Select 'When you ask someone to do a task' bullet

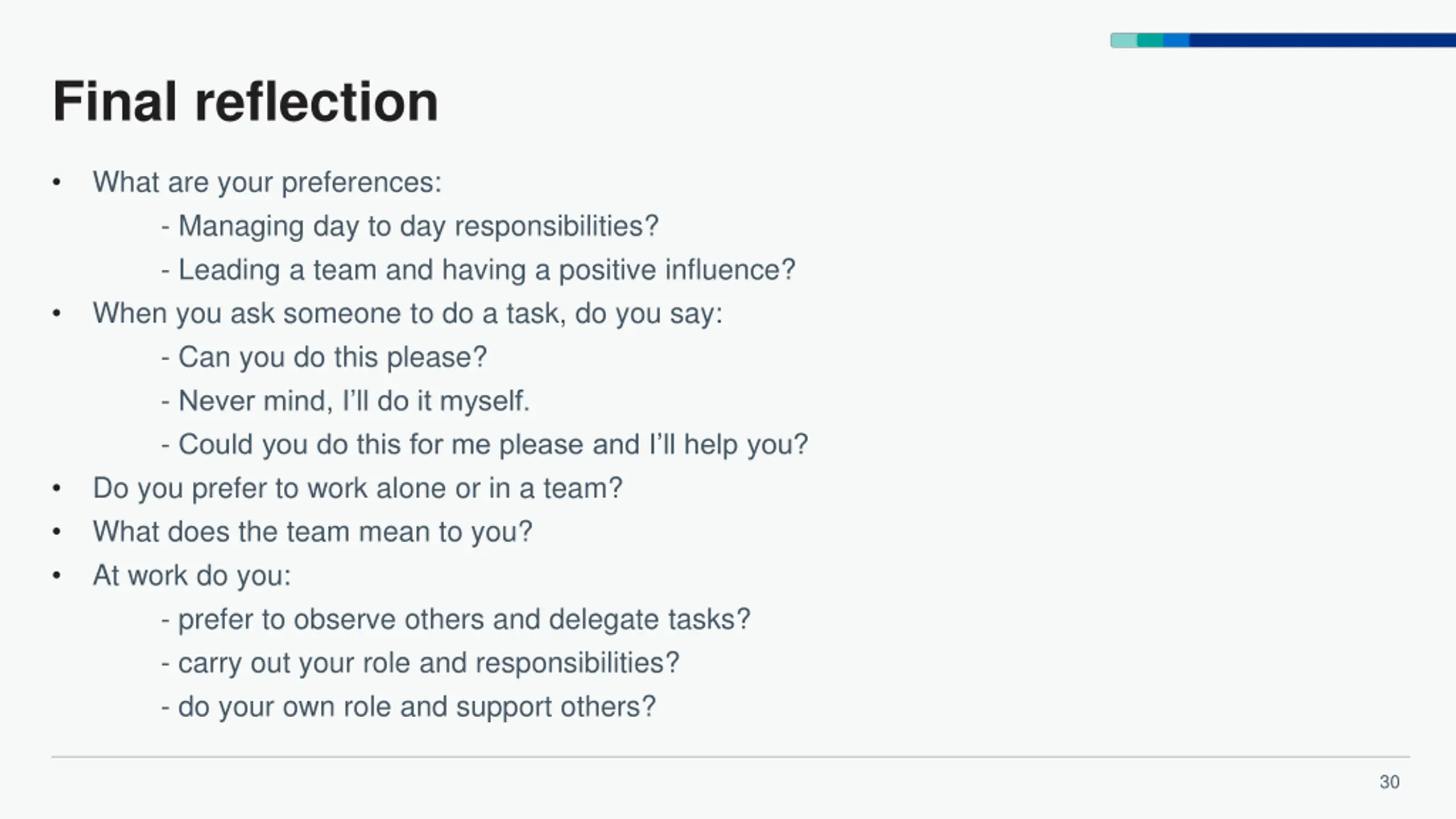(x=408, y=313)
